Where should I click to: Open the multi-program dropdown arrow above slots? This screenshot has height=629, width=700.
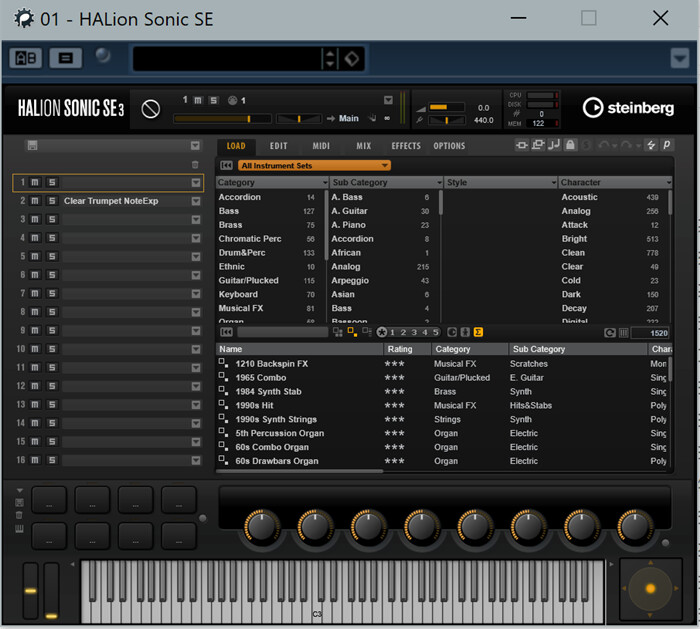[195, 146]
